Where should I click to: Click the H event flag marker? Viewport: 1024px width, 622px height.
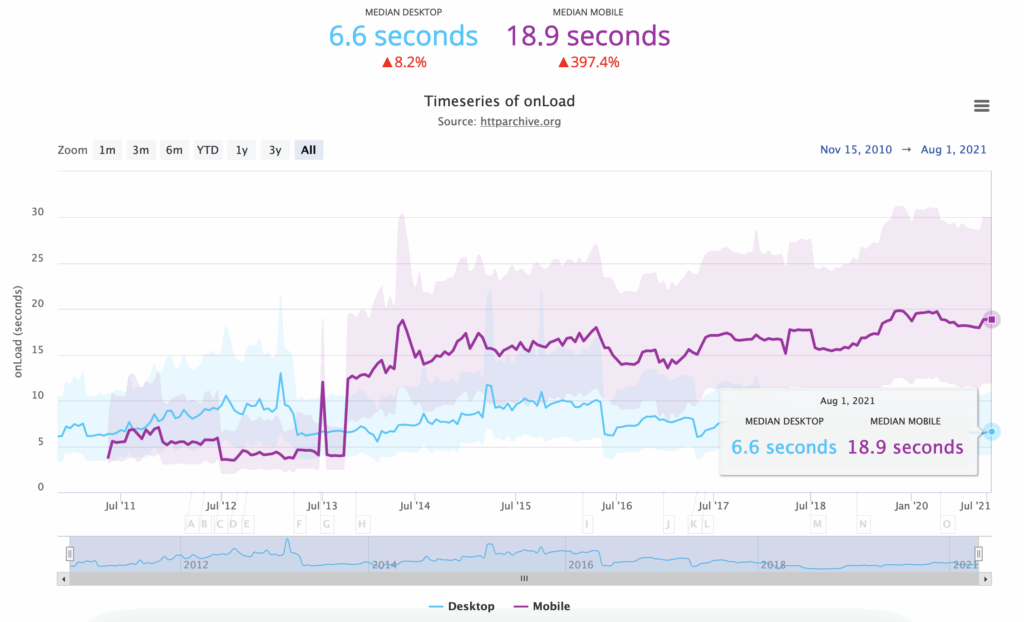[362, 524]
